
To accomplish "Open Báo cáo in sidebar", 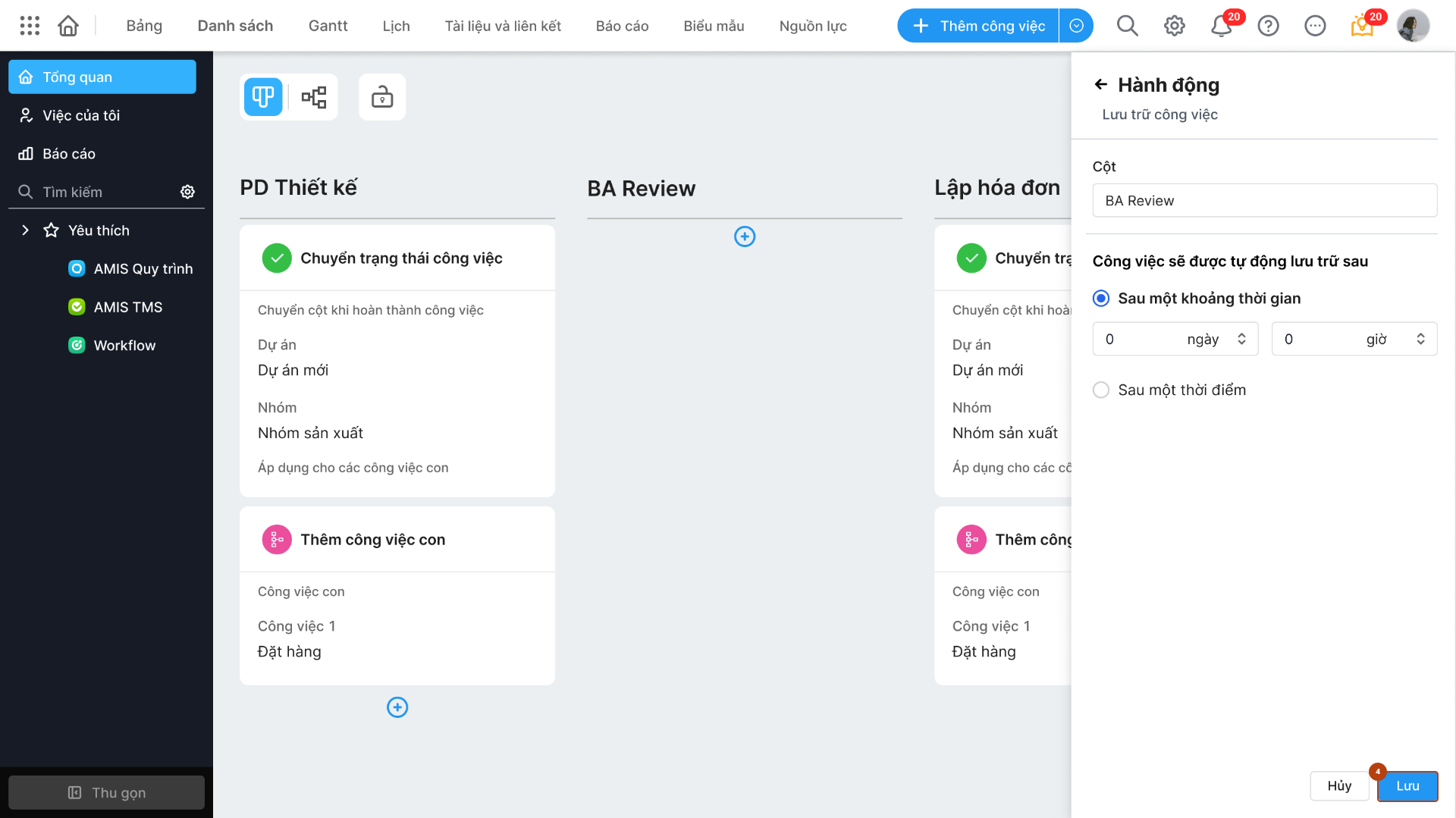I will 102,153.
